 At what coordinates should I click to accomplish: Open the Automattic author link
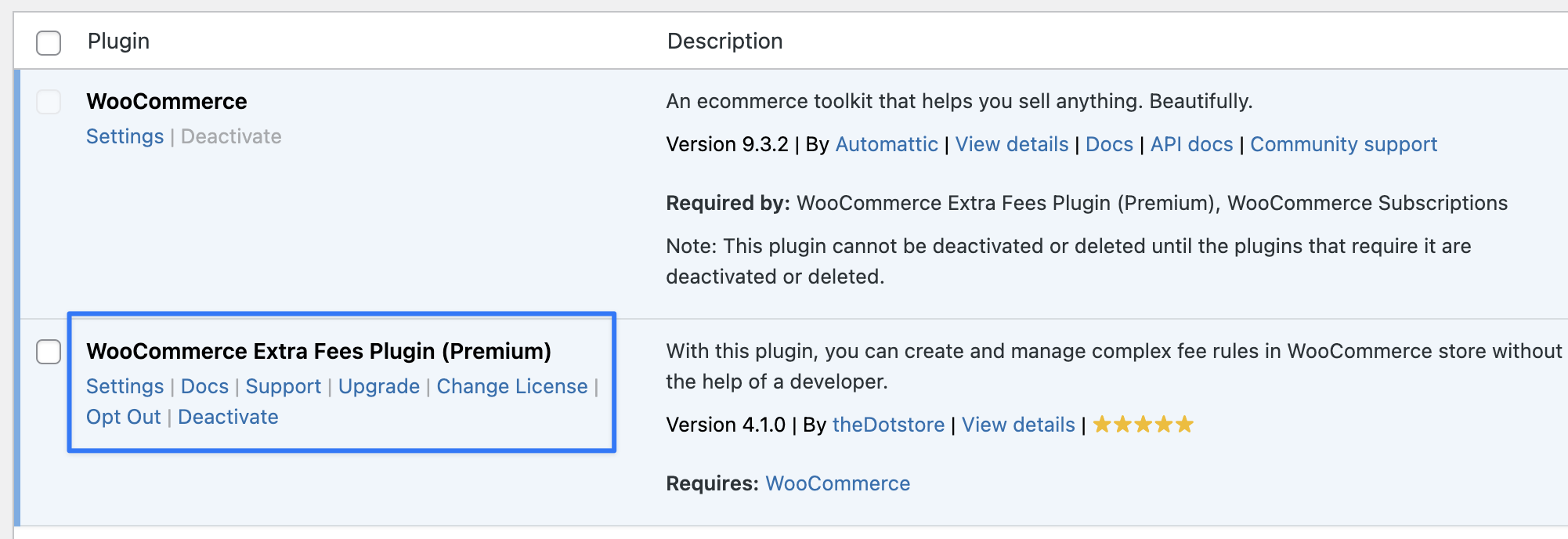click(x=887, y=144)
